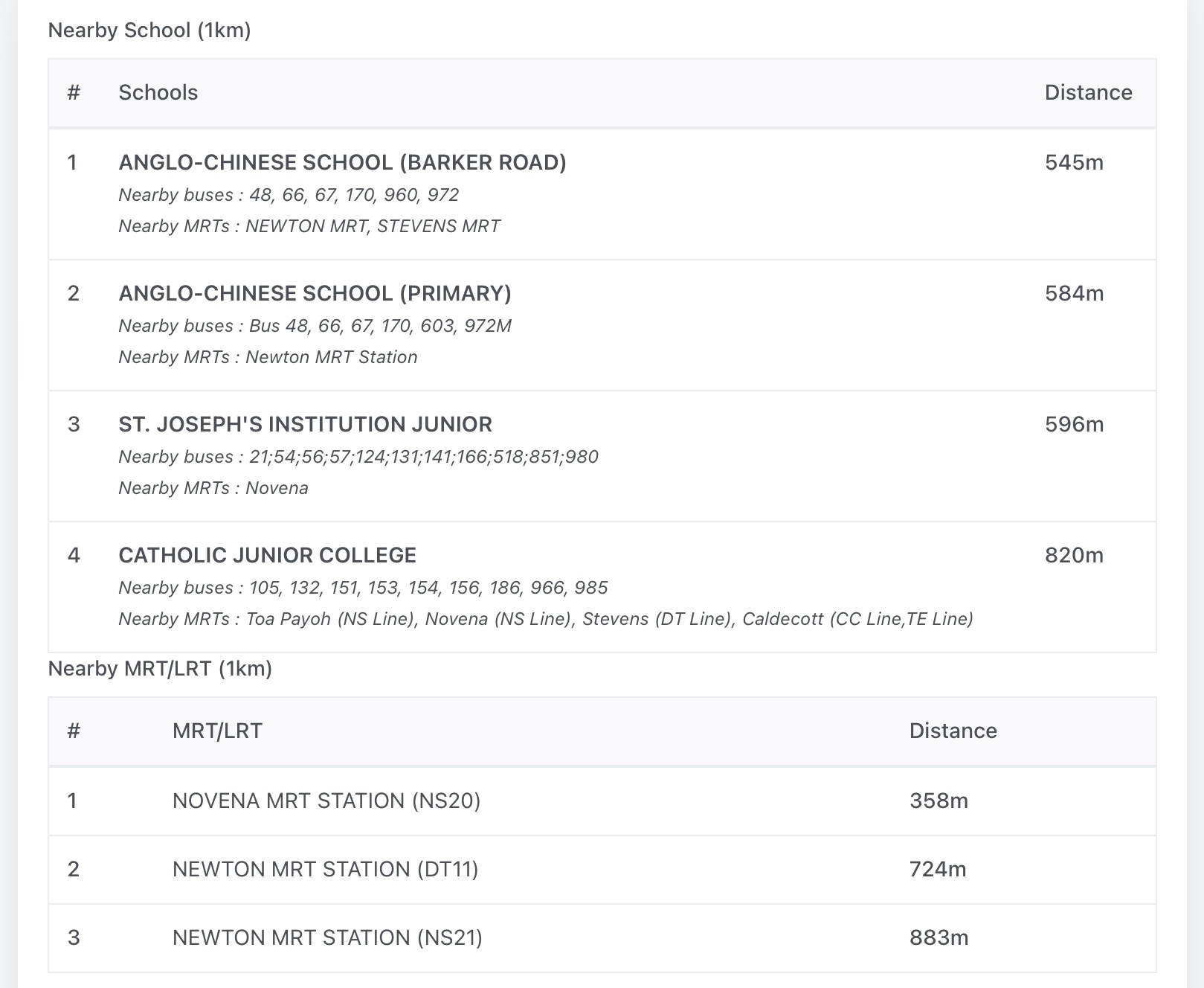Screen dimensions: 1204x988
Task: Click the Nearby School (1km) heading
Action: tap(149, 31)
